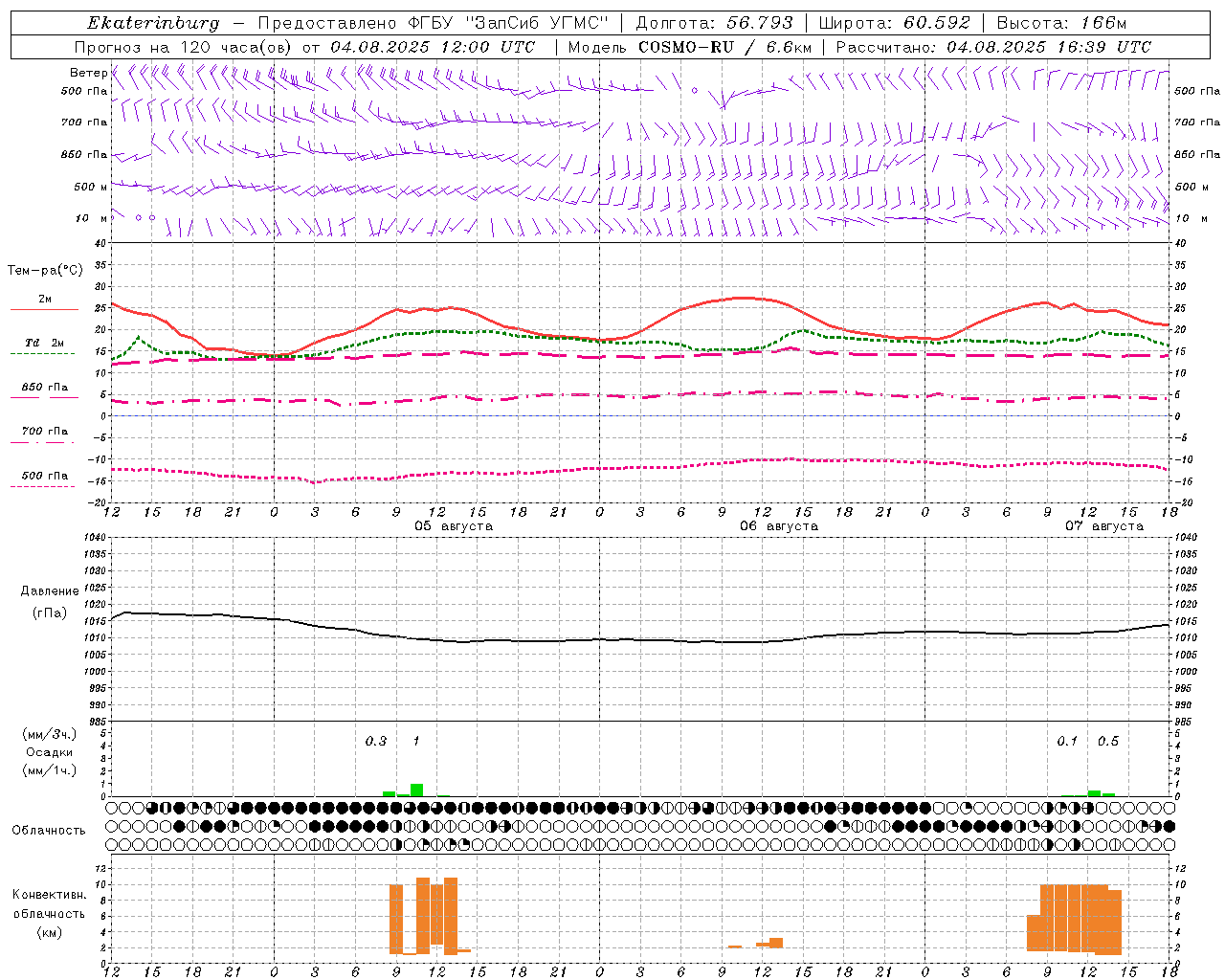Click the 'Широта: 60.592' header value

tap(894, 23)
